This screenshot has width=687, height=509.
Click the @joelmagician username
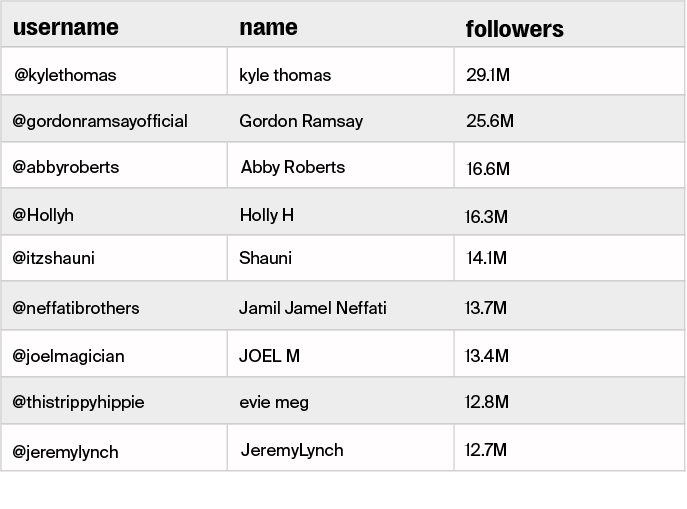[68, 356]
